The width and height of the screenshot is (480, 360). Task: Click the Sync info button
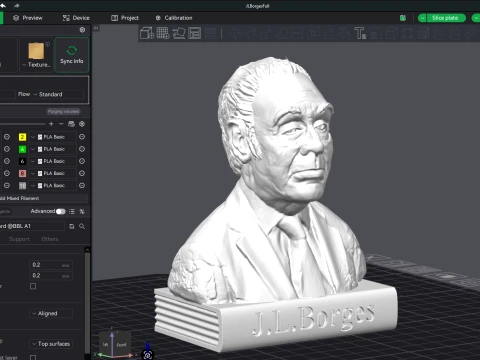pyautogui.click(x=72, y=55)
